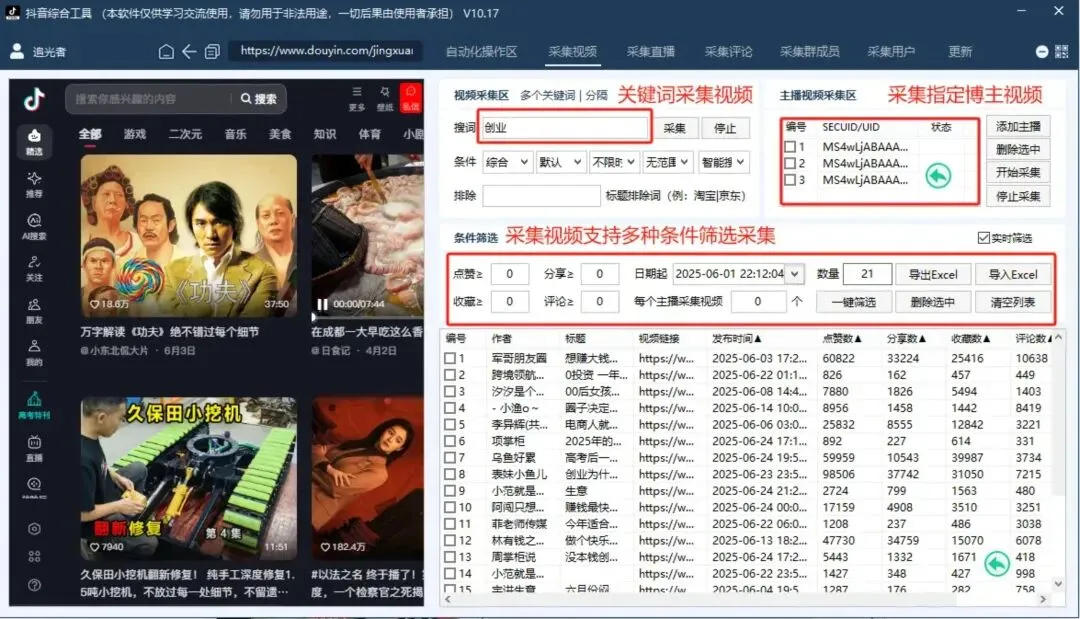Open 直播 in the Douyin sidebar
Viewport: 1080px width, 619px height.
point(34,448)
